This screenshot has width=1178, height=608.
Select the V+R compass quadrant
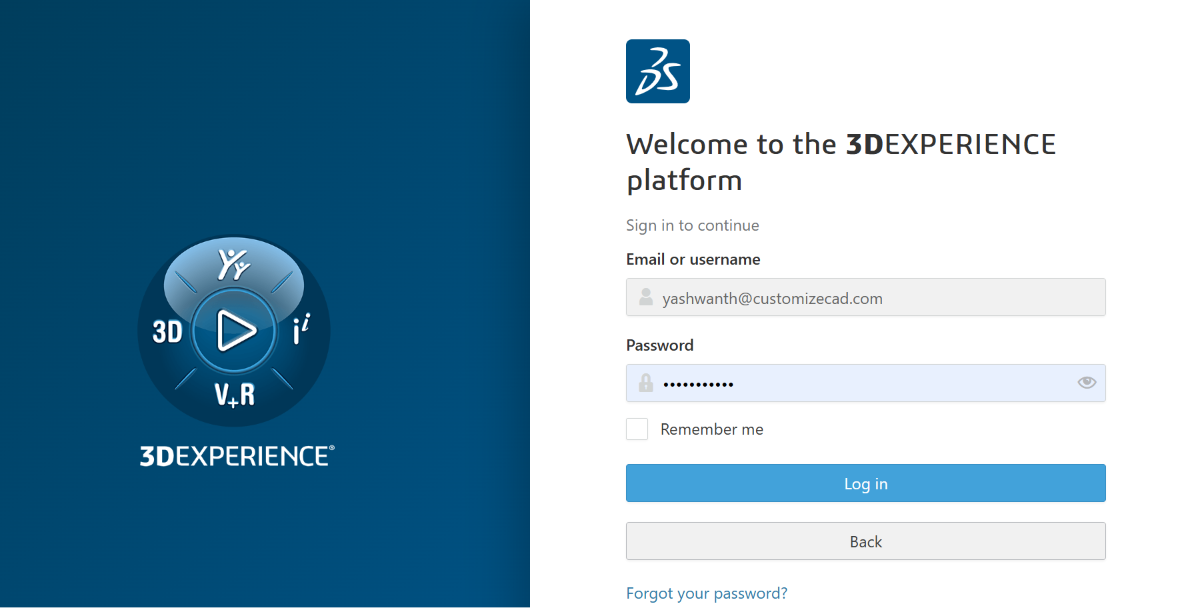tap(234, 394)
